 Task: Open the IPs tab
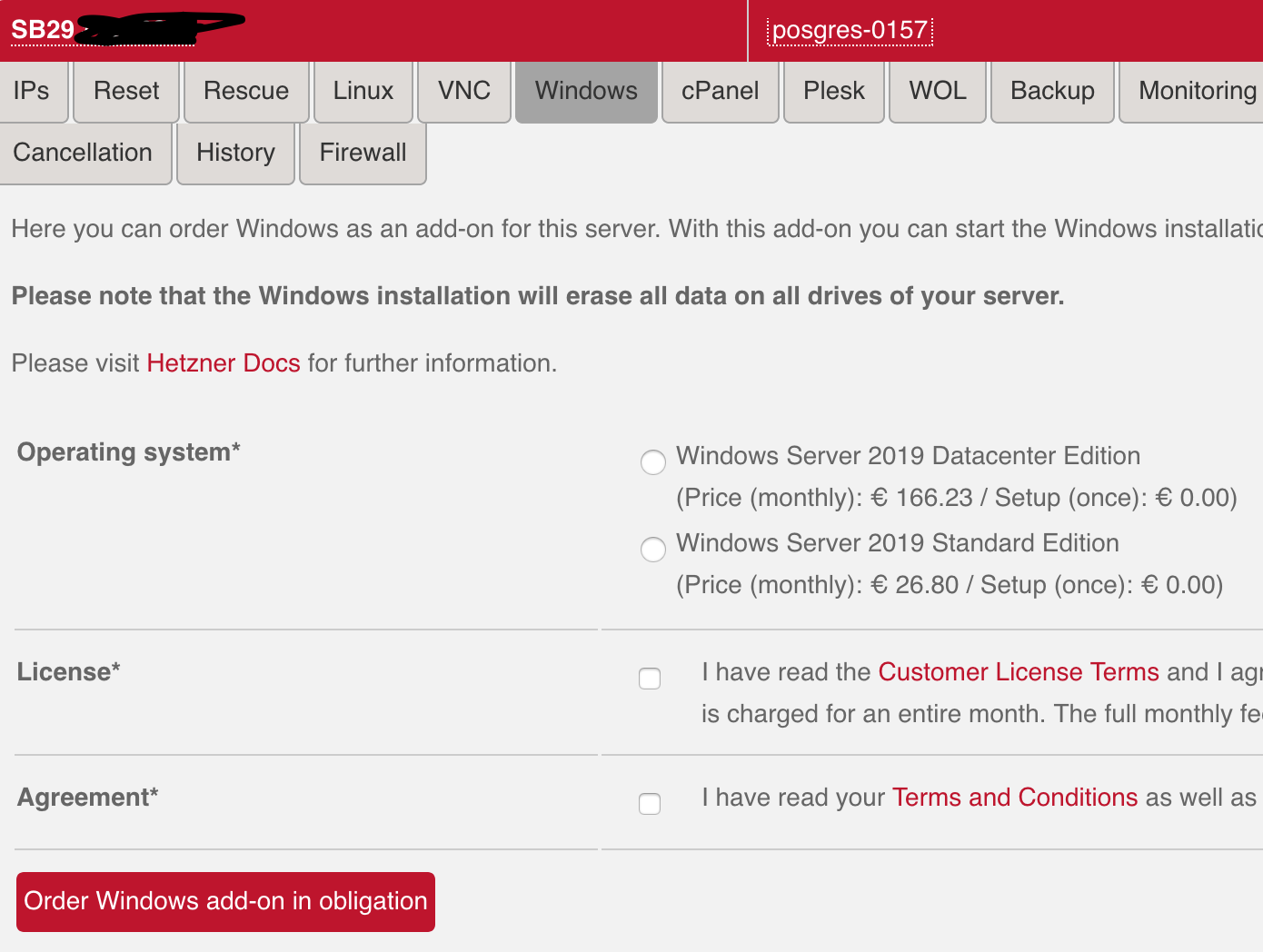pos(32,91)
